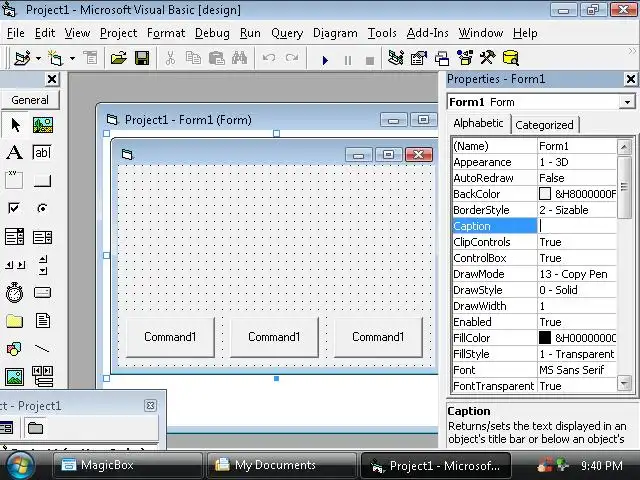Viewport: 640px width, 480px height.
Task: Open the Properties Window toolbar icon
Action: (418, 58)
